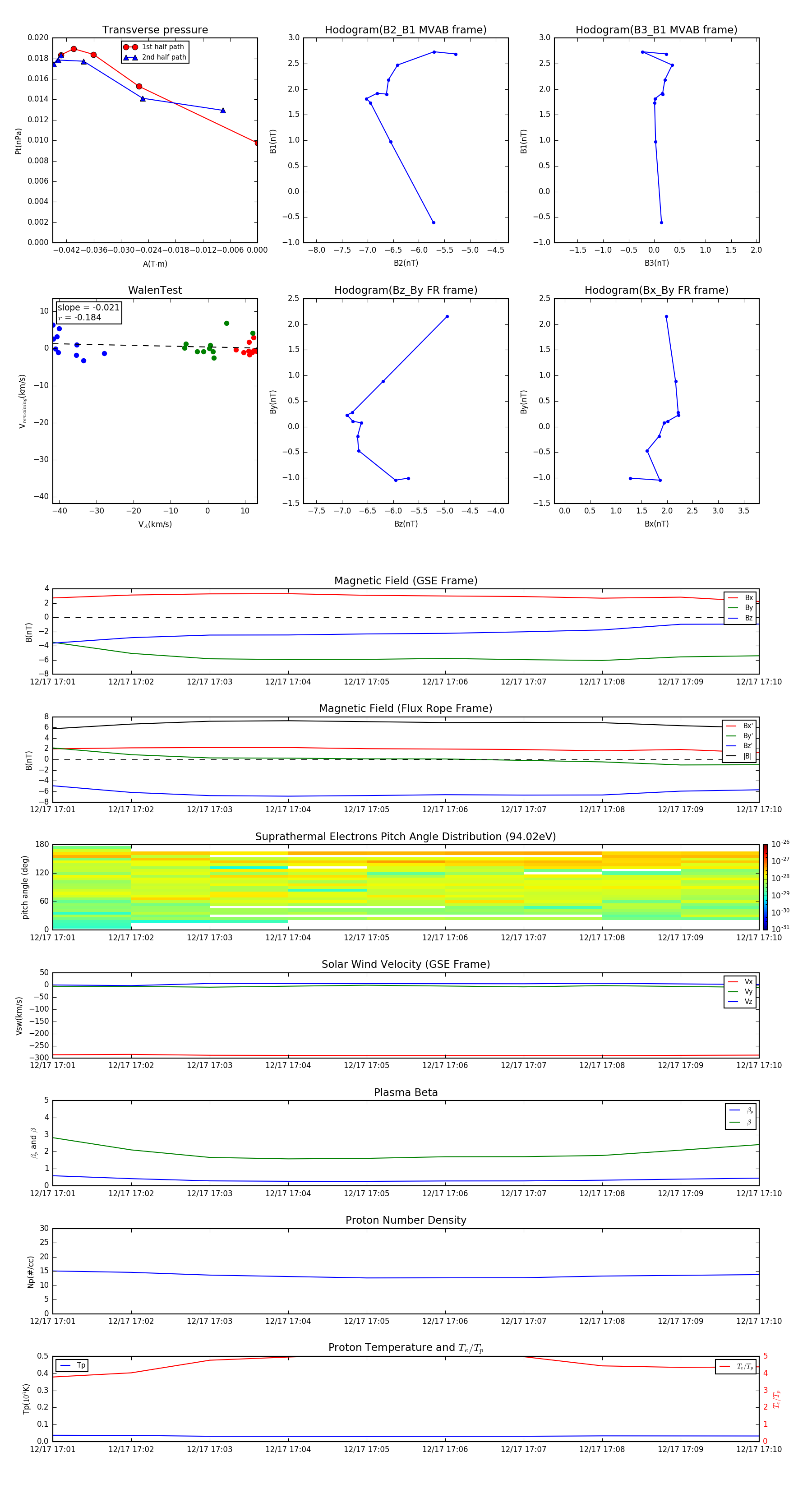Click the Proton Number Density title

[x=406, y=1220]
